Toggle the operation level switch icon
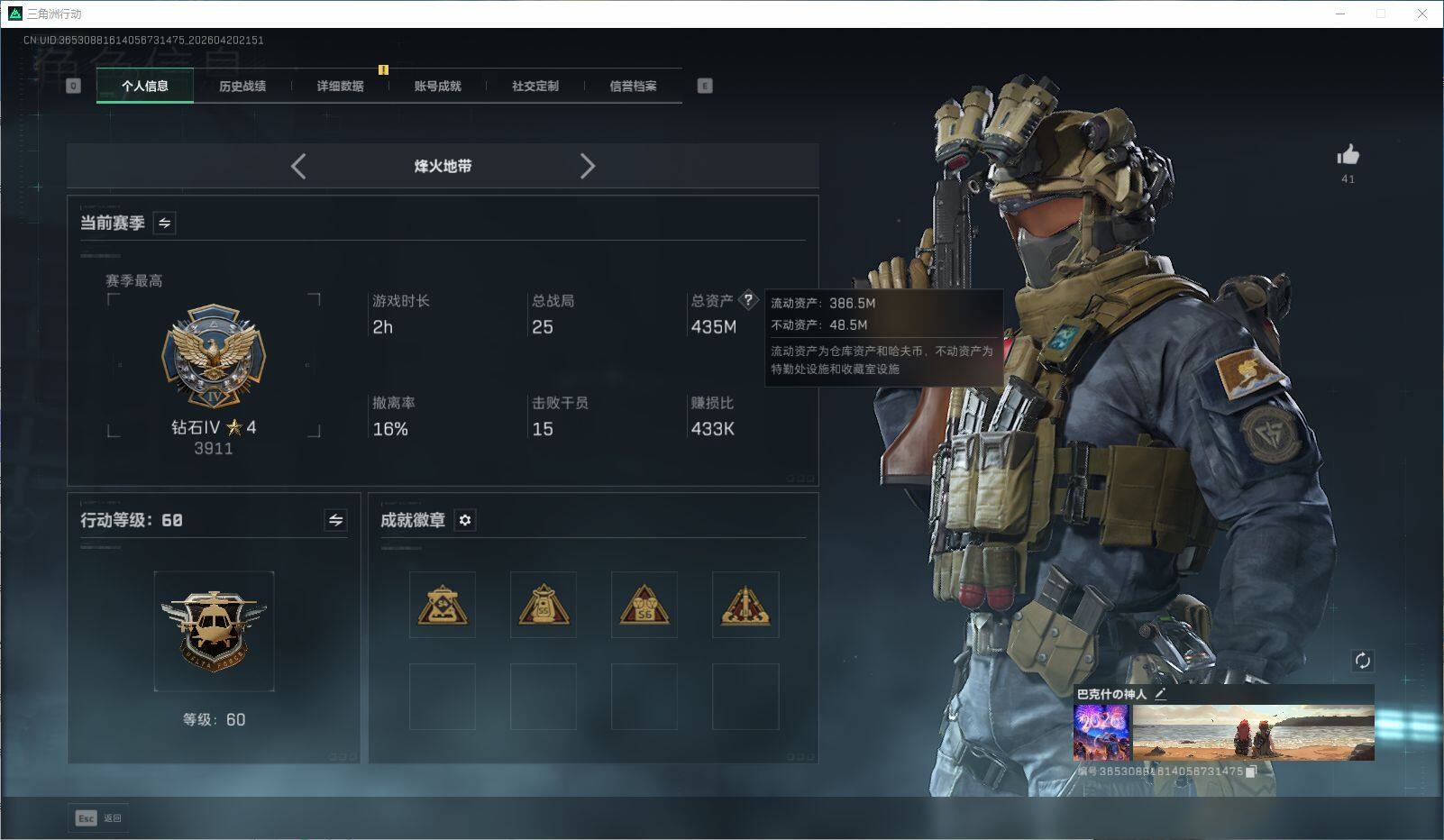The height and width of the screenshot is (840, 1444). coord(335,520)
